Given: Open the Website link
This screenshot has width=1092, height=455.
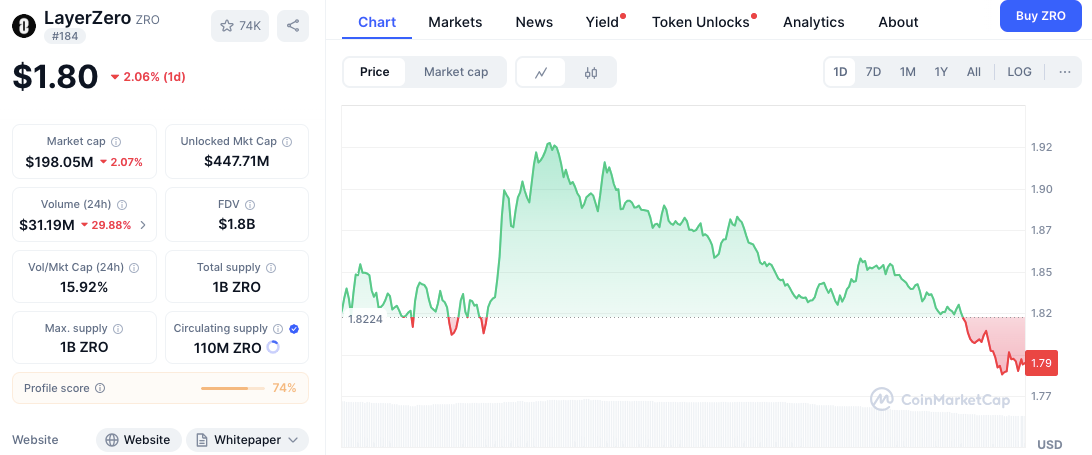Looking at the screenshot, I should click(x=140, y=440).
